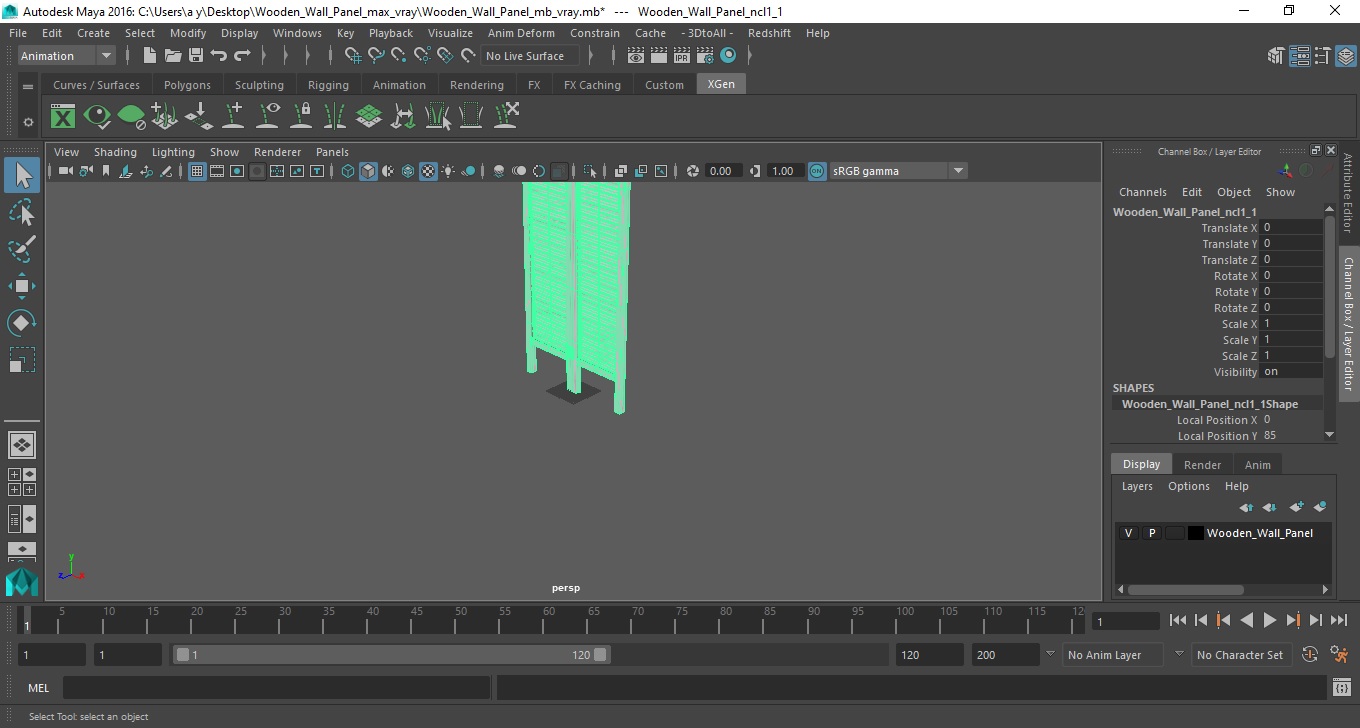Toggle the V visibility box of Wooden_Wall_Panel layer
This screenshot has height=728, width=1360.
click(1129, 533)
